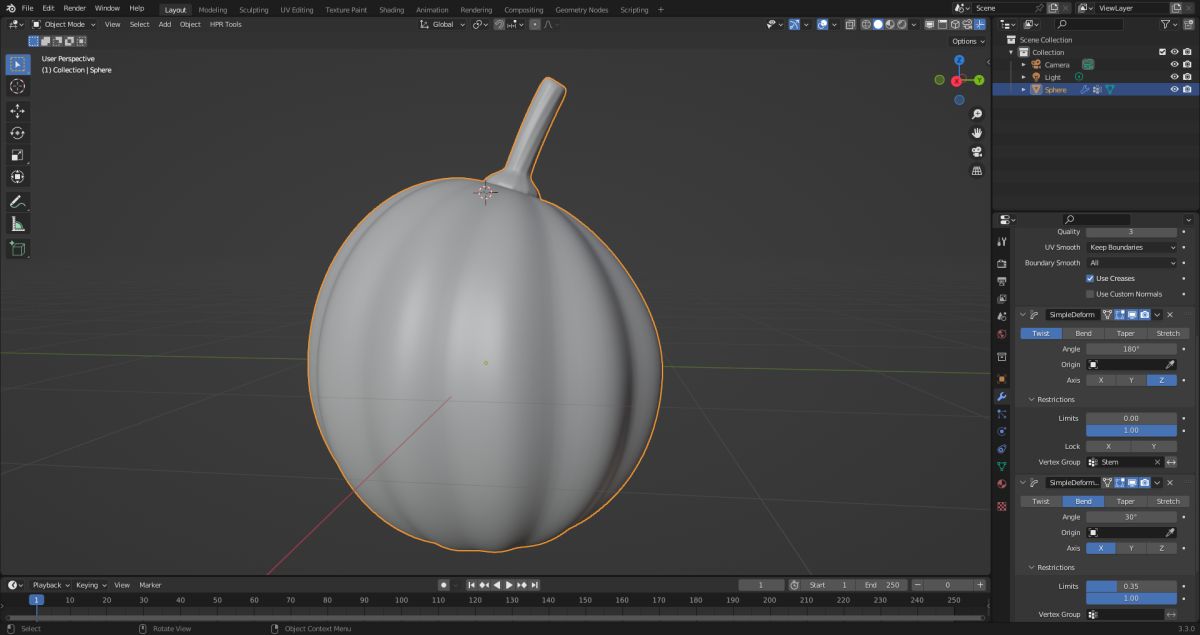Hide the Light in outliner
The width and height of the screenshot is (1200, 635).
pyautogui.click(x=1174, y=77)
